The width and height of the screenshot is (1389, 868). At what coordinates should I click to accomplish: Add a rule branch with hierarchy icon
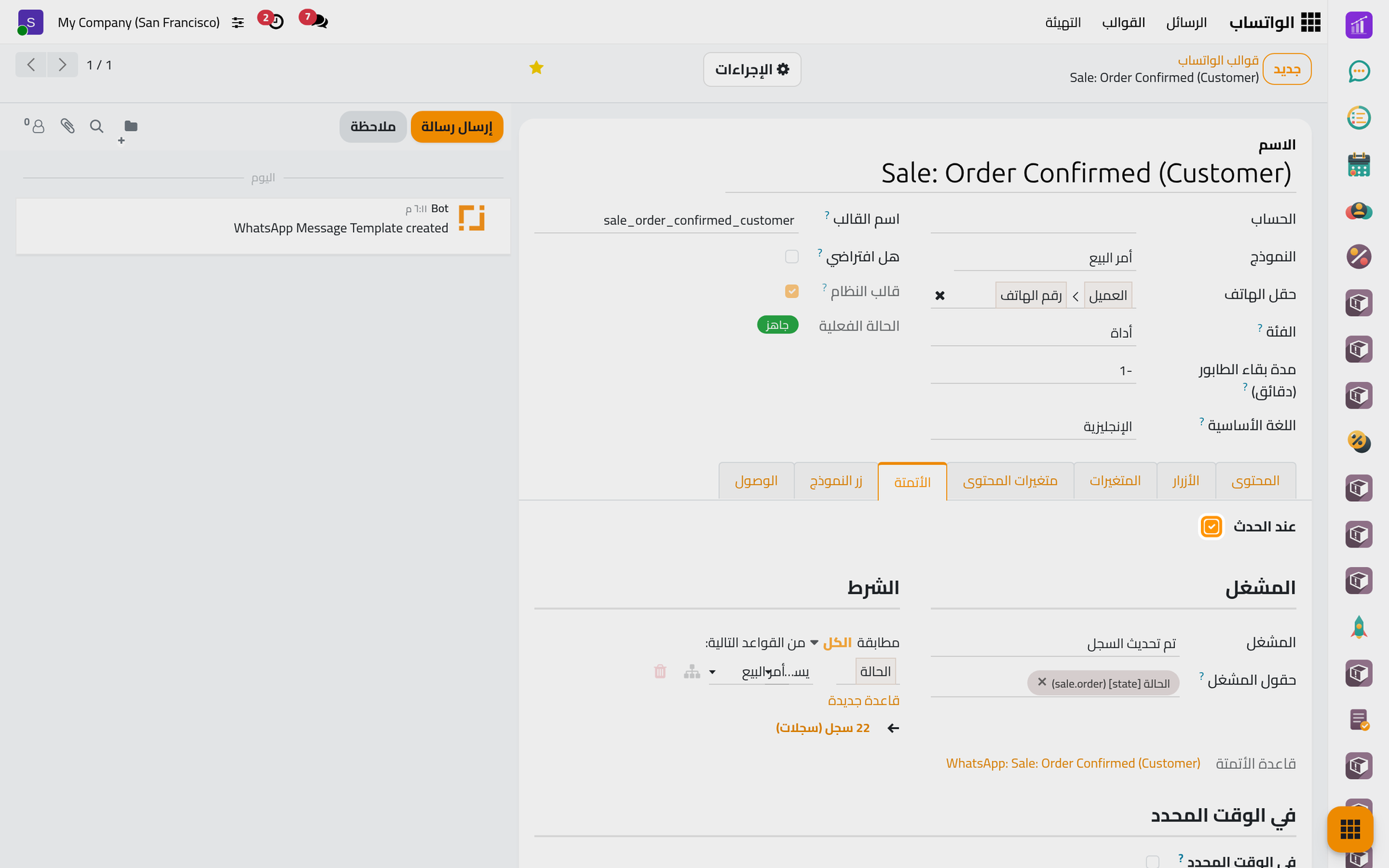click(692, 672)
